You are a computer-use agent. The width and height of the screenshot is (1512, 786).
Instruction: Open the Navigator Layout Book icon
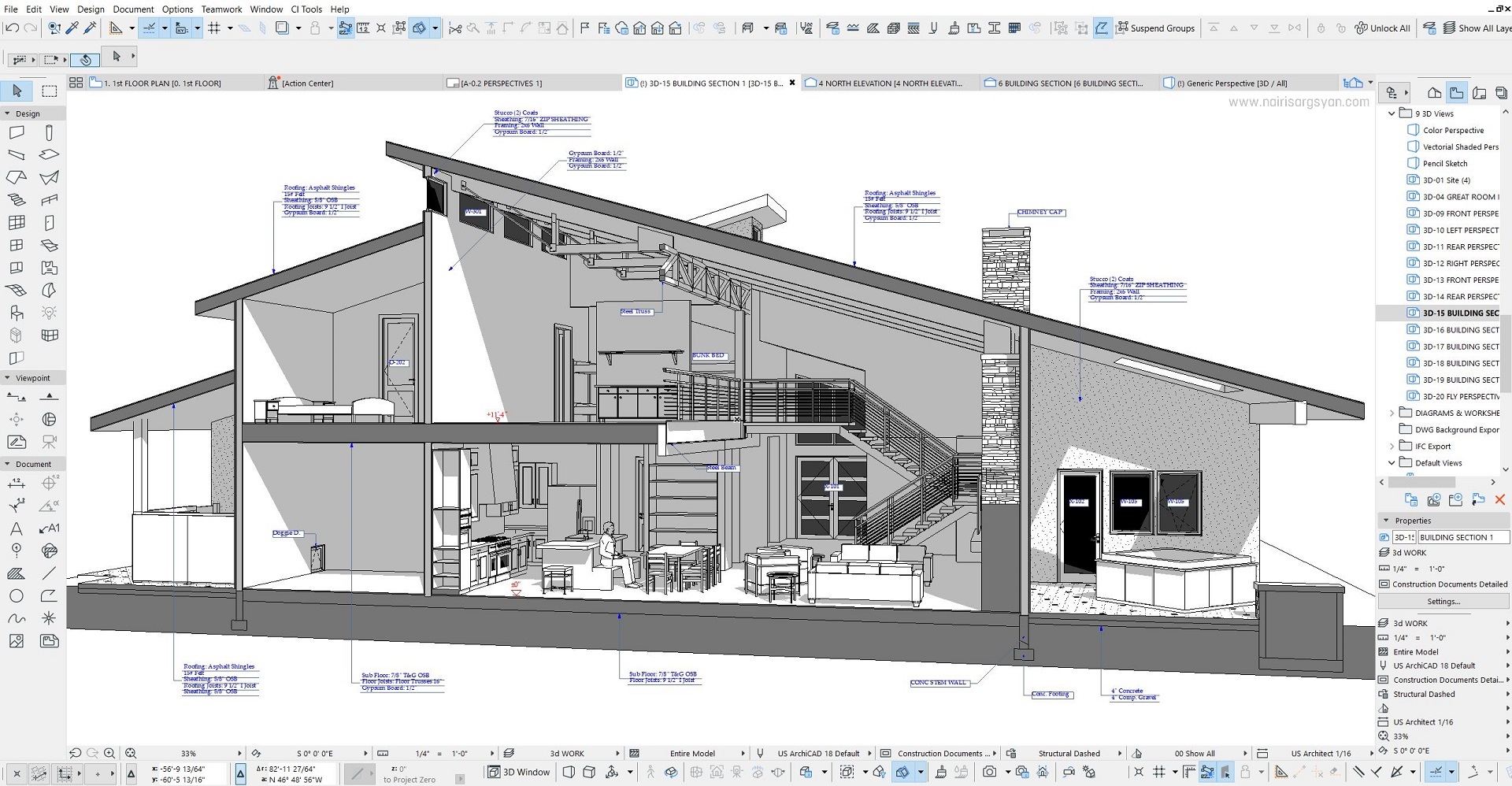pyautogui.click(x=1480, y=93)
